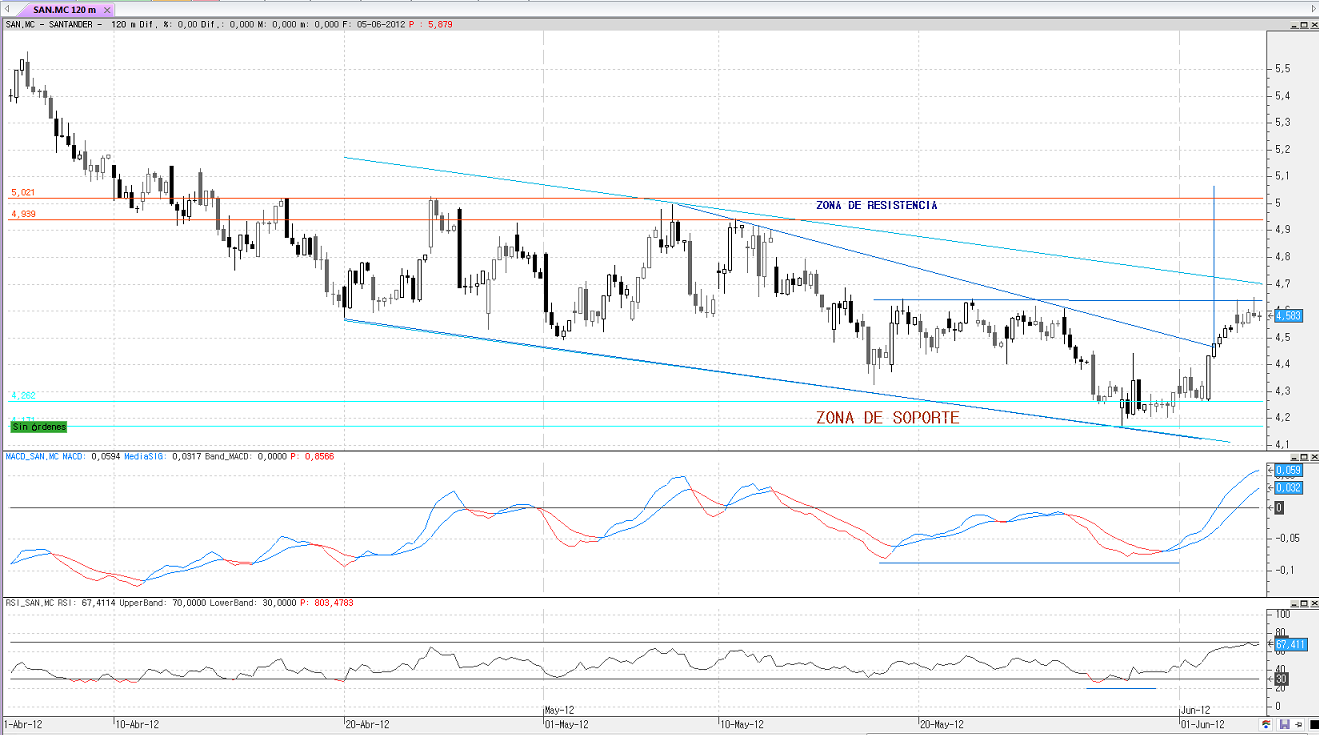Click the '10-Abr-12' date label
Image resolution: width=1319 pixels, height=735 pixels.
[x=137, y=723]
